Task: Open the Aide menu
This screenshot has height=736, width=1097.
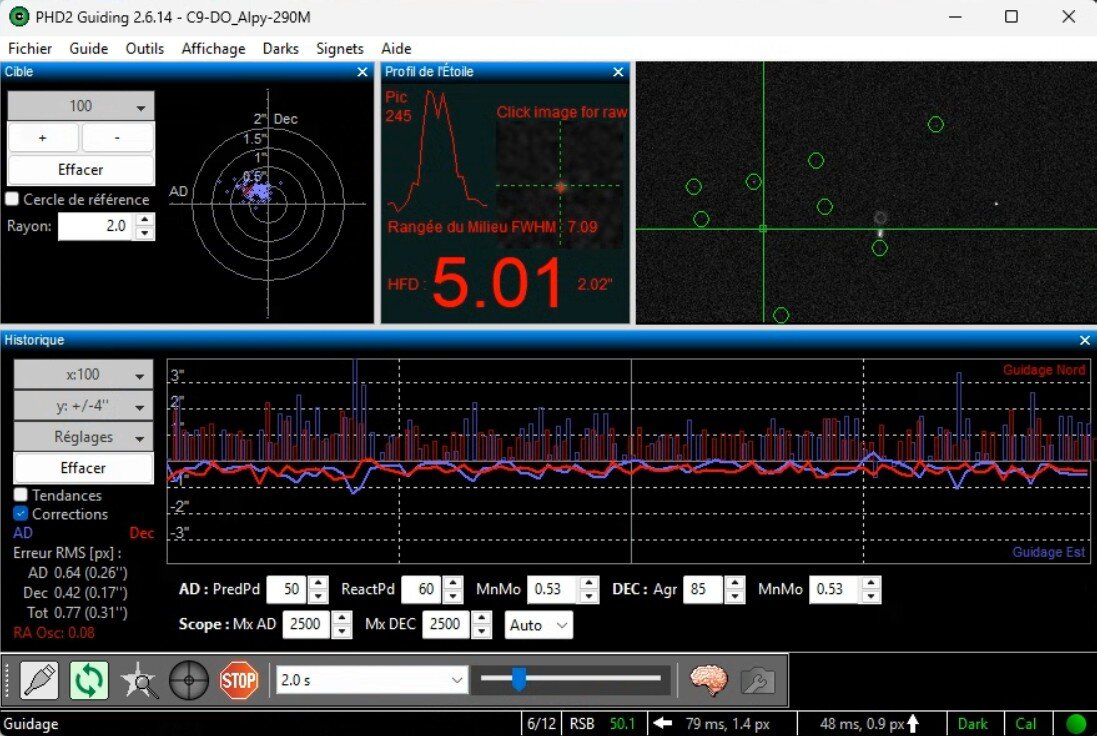Action: coord(396,48)
